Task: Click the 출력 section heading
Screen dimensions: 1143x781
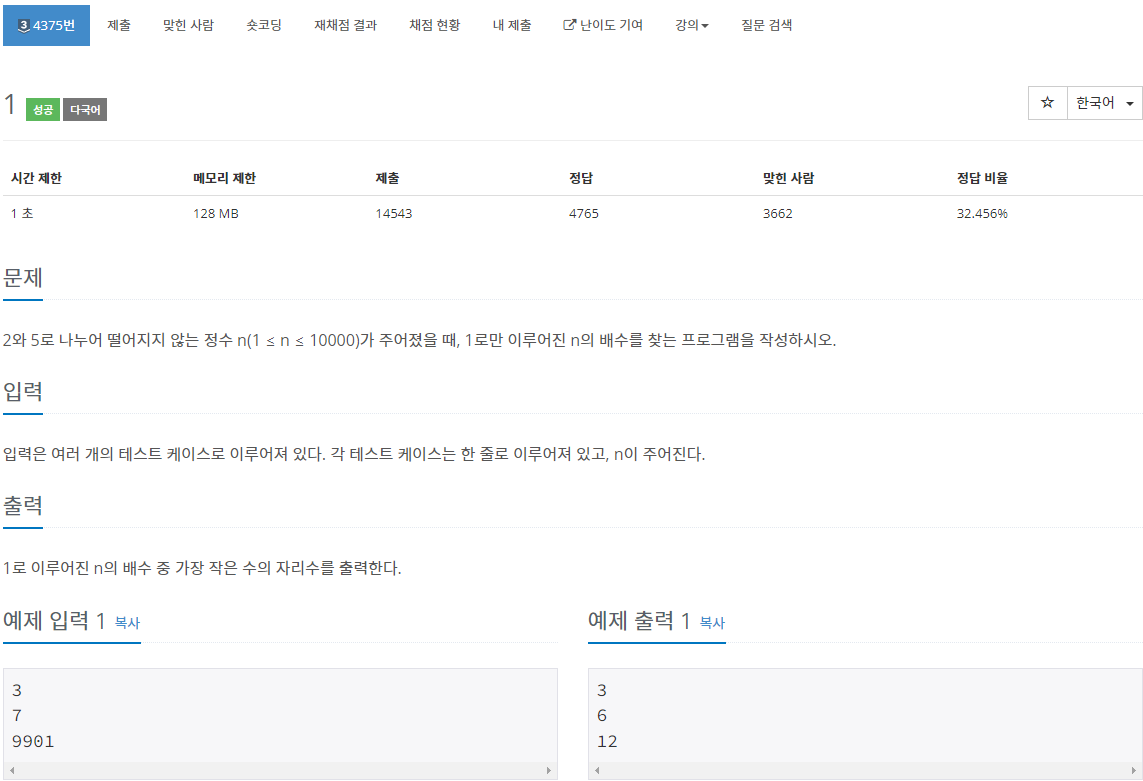Action: pos(23,505)
